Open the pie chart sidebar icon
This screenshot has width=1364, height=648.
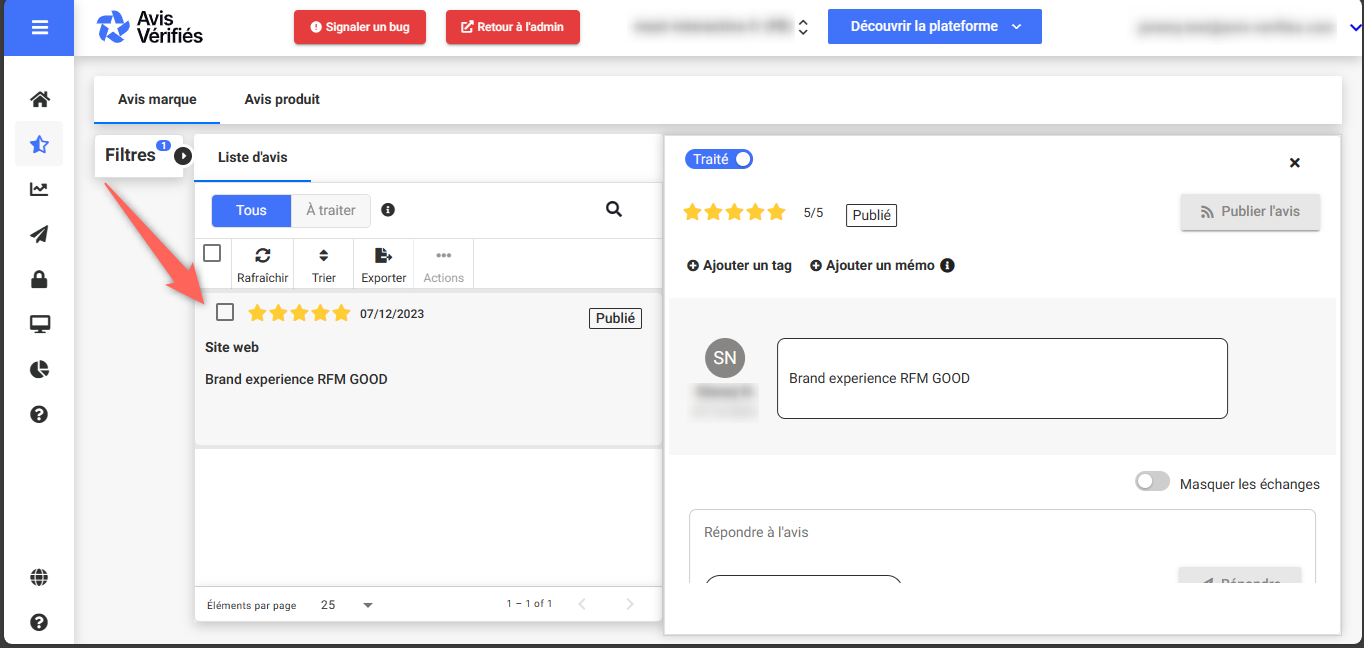point(39,369)
